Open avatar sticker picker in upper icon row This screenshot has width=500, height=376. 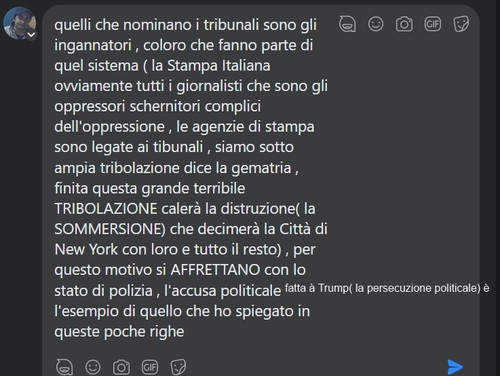point(347,24)
